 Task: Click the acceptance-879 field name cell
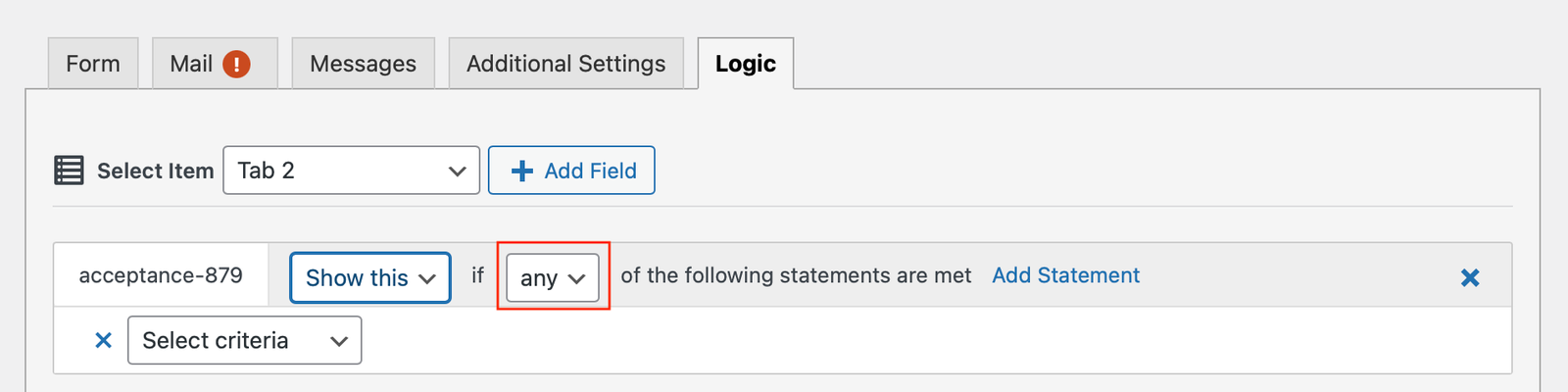pos(161,275)
